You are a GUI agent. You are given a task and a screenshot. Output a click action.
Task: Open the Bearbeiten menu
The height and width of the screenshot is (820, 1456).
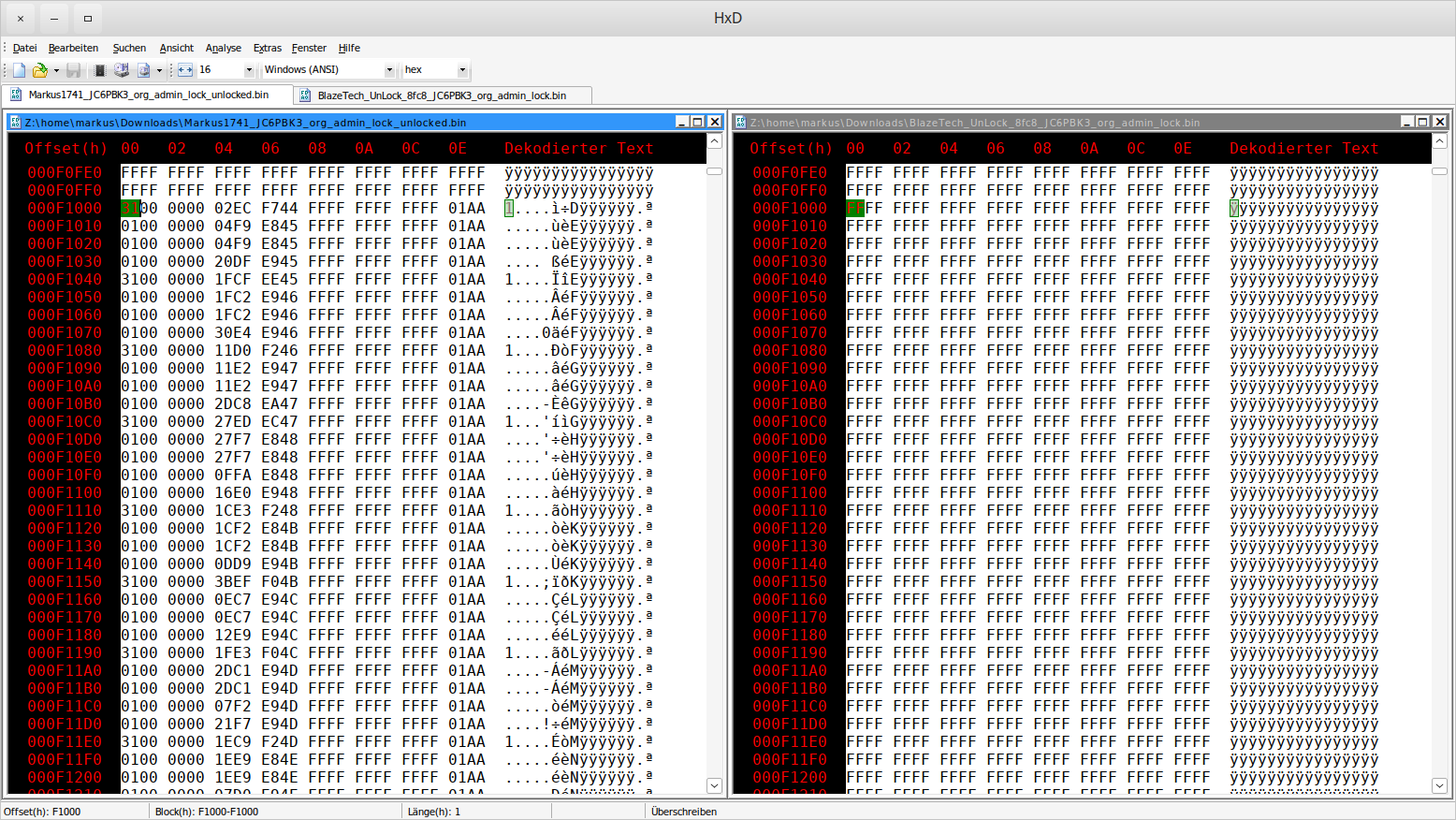coord(73,48)
